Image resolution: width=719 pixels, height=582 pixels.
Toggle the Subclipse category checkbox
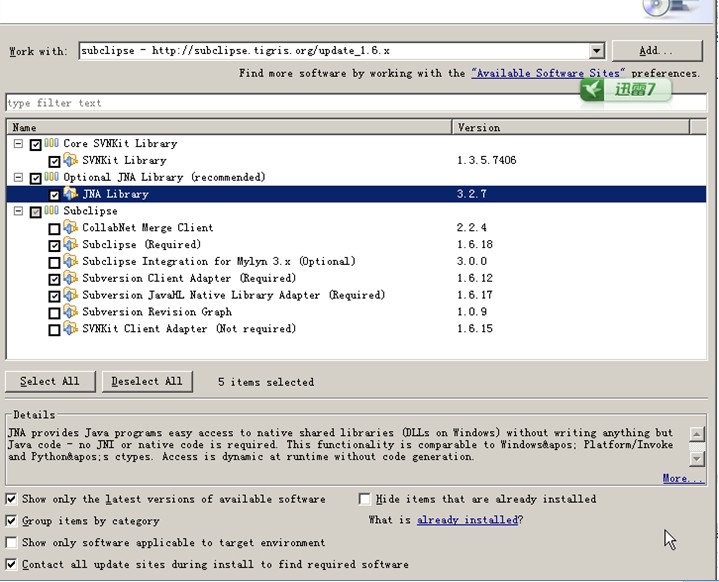(x=35, y=212)
